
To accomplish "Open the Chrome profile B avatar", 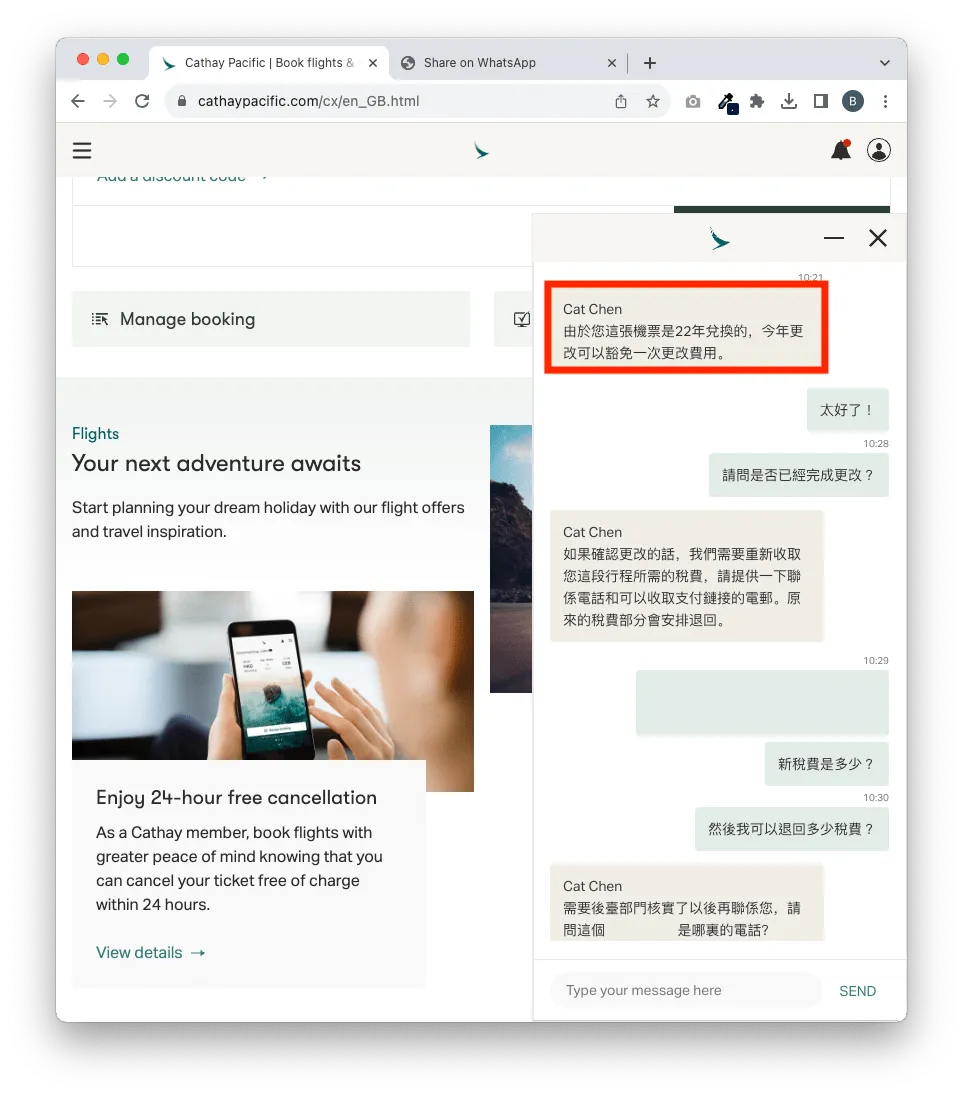I will [x=853, y=101].
